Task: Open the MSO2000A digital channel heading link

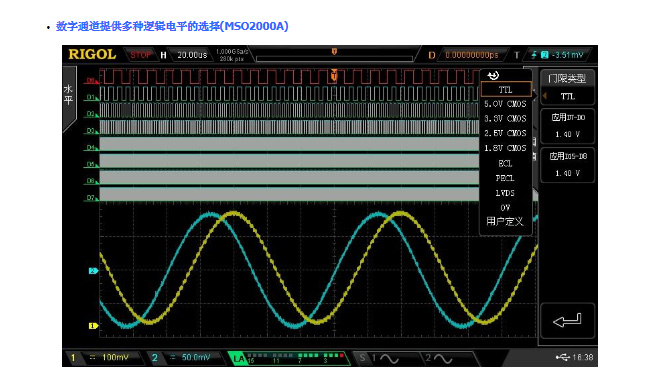Action: (x=172, y=26)
